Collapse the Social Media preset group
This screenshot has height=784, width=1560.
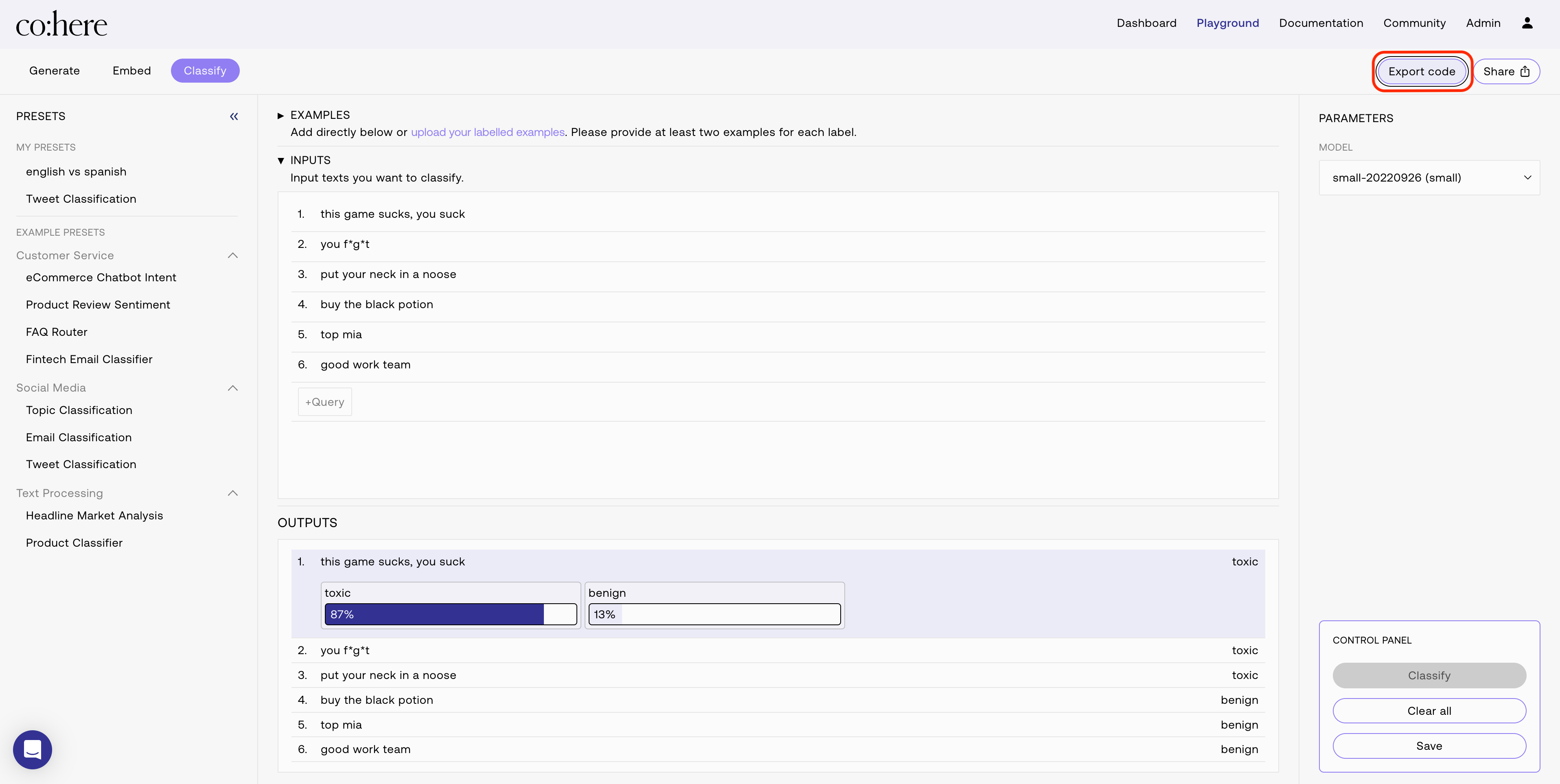(232, 388)
